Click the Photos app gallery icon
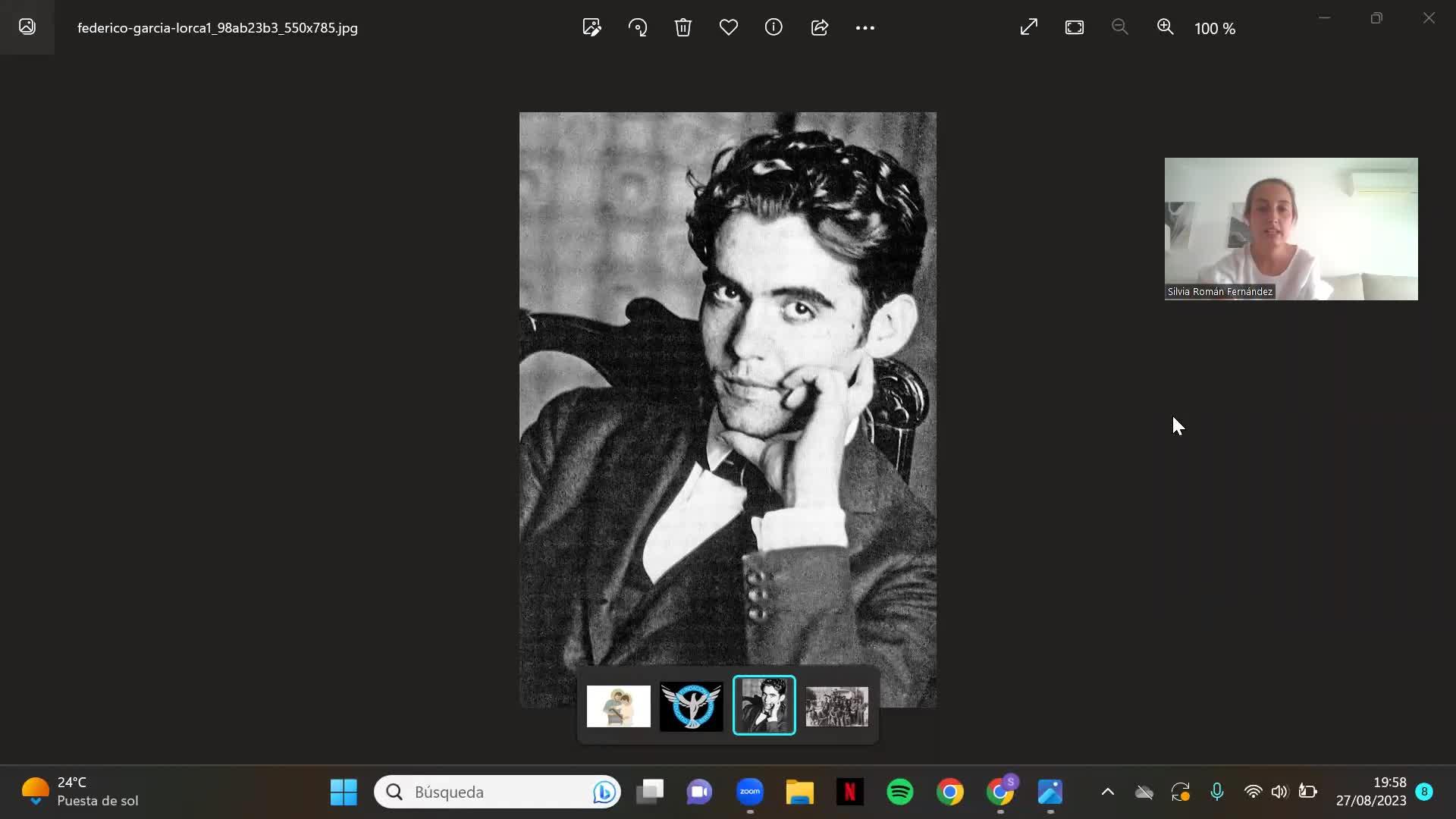Viewport: 1456px width, 819px height. click(27, 27)
